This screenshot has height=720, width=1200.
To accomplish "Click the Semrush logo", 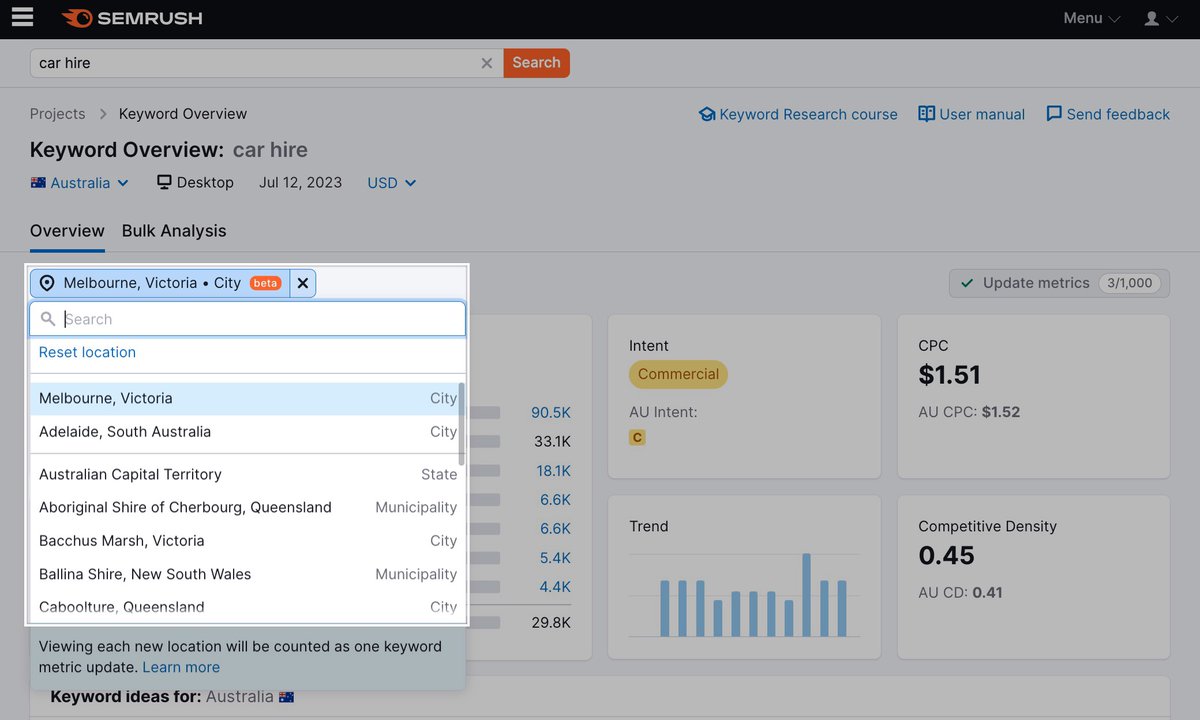I will click(132, 18).
